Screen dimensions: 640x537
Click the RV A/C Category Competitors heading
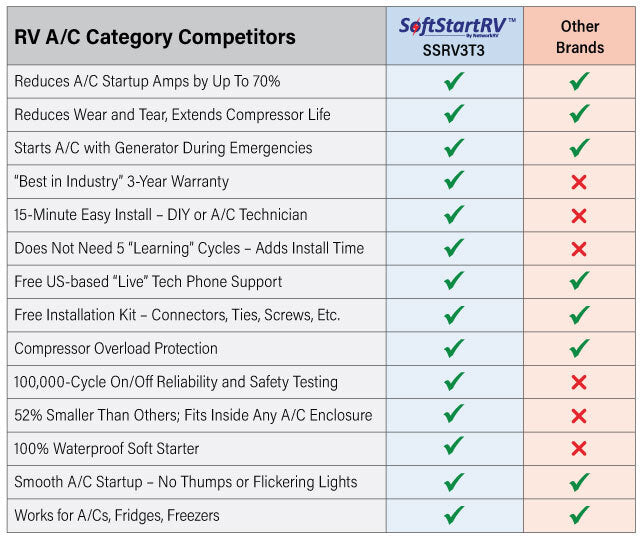(x=155, y=38)
